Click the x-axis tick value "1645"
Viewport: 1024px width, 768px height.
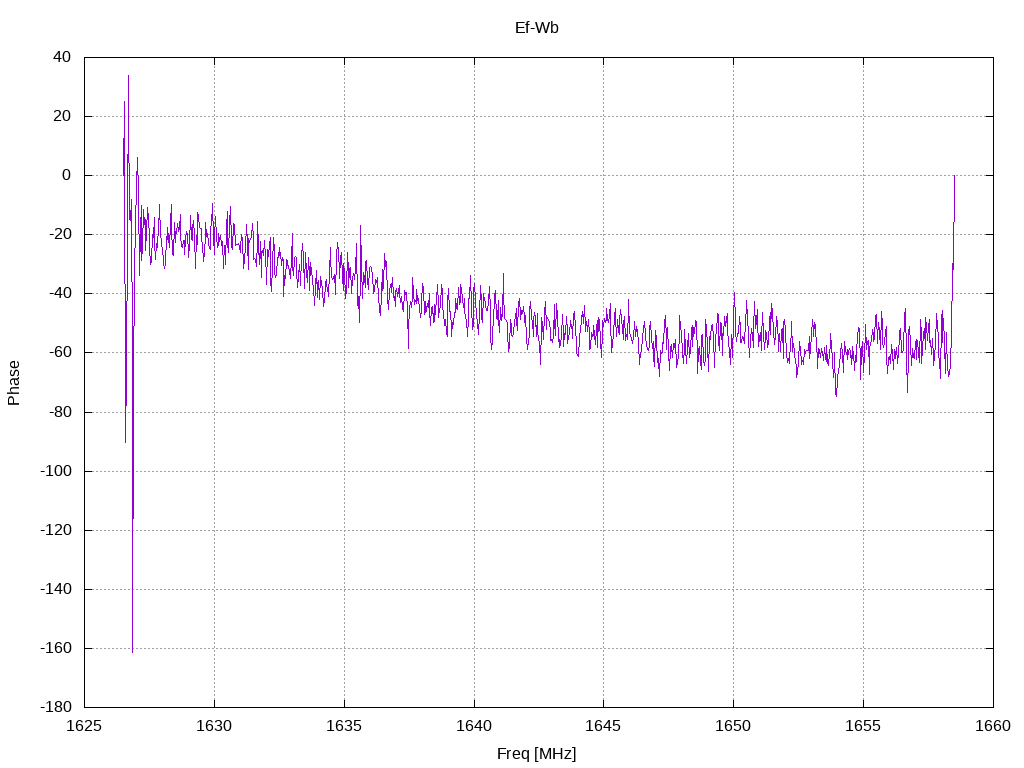click(x=603, y=726)
